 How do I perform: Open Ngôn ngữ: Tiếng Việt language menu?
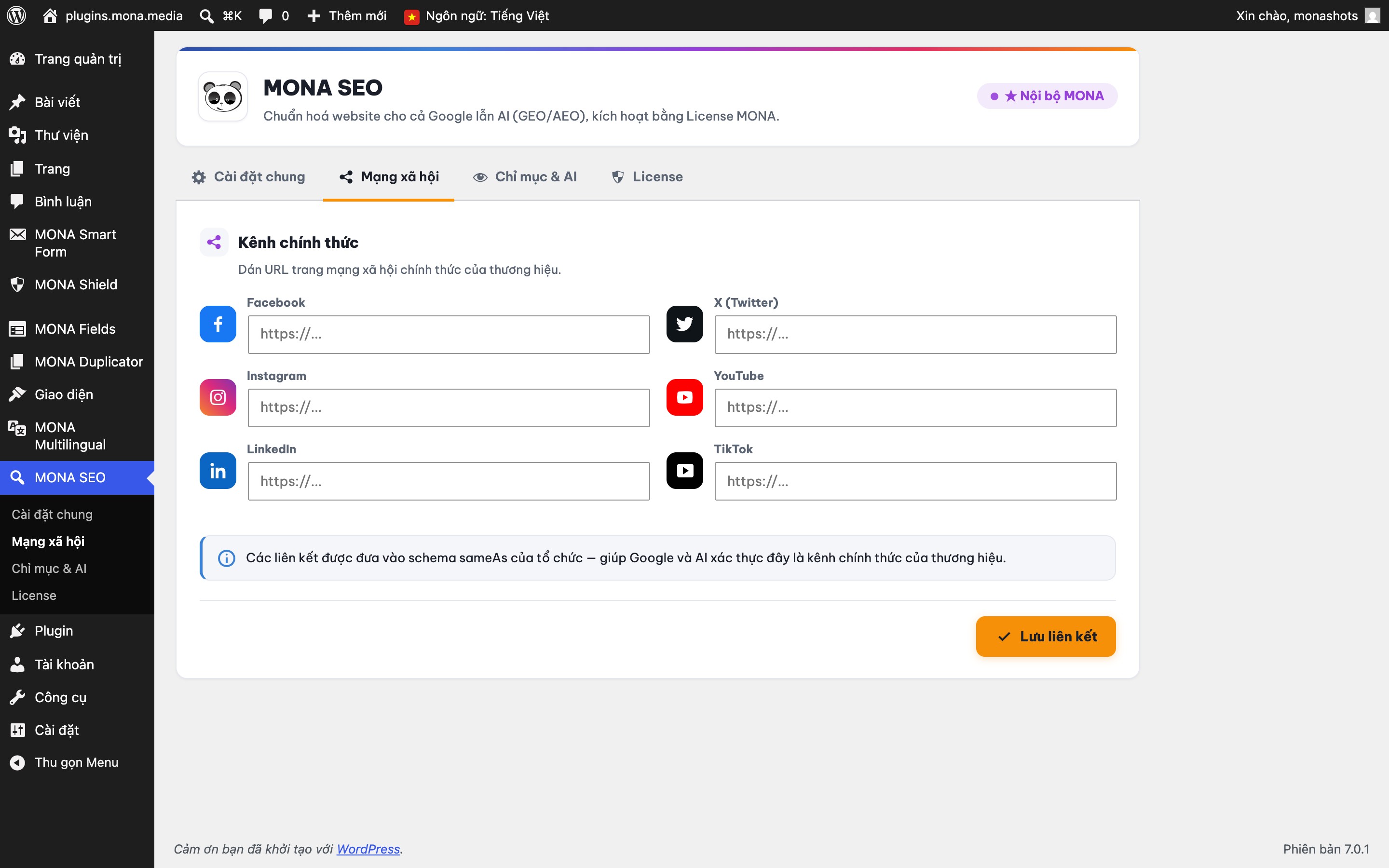tap(477, 15)
